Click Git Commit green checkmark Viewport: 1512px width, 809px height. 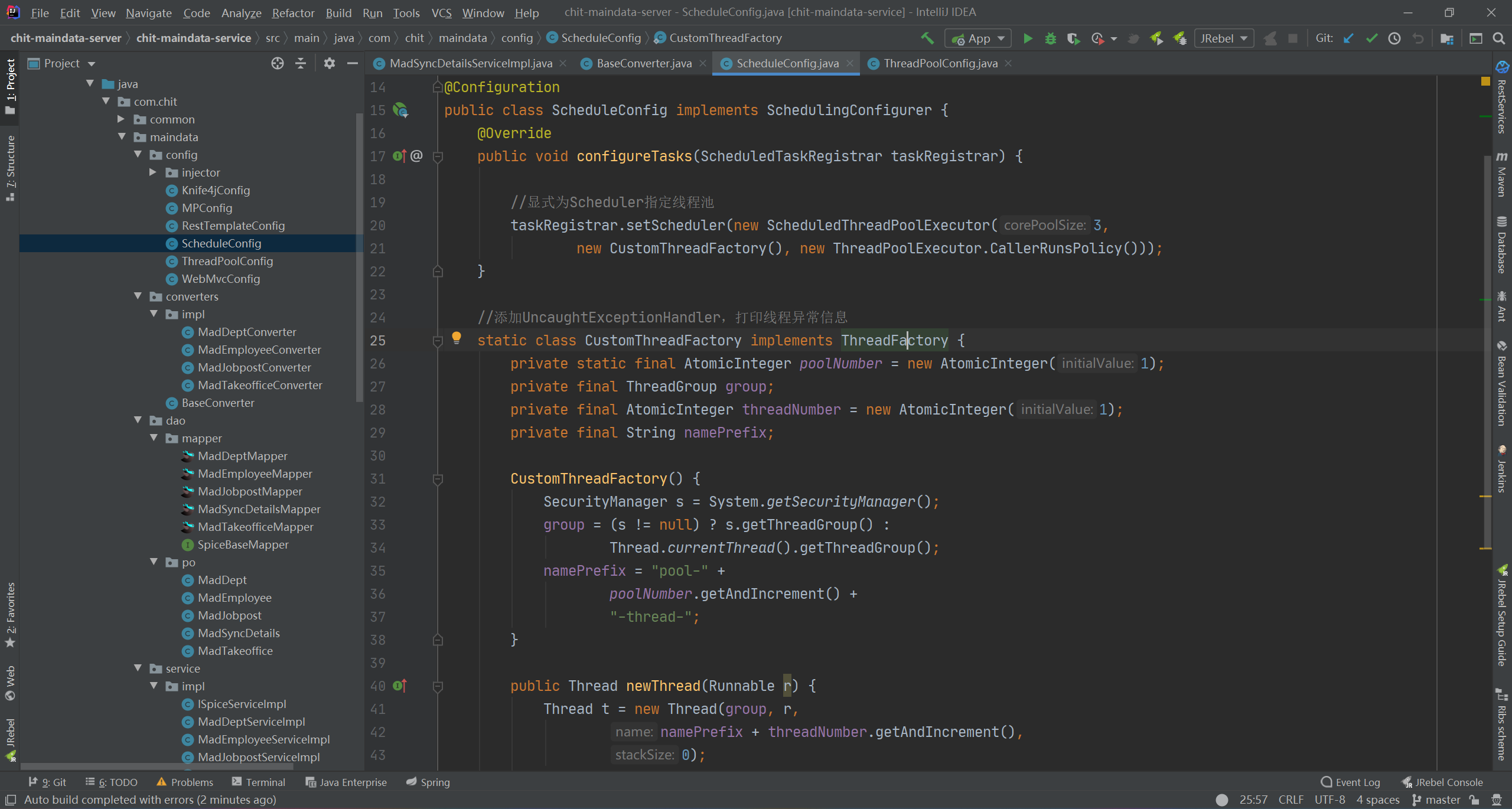[x=1371, y=38]
